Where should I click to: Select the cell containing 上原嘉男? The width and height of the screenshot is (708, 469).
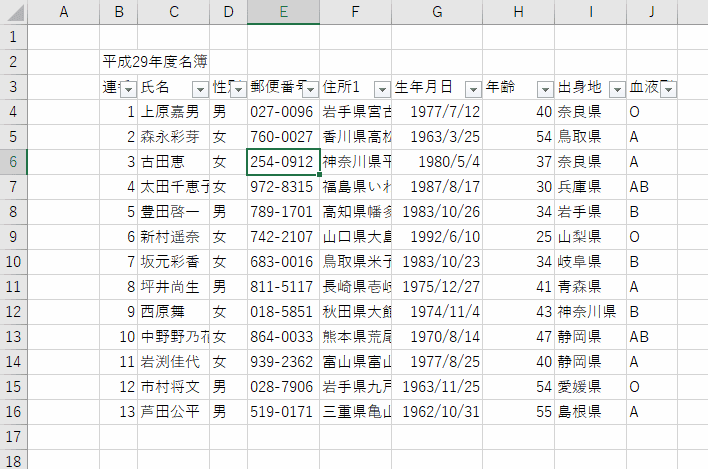[x=172, y=112]
